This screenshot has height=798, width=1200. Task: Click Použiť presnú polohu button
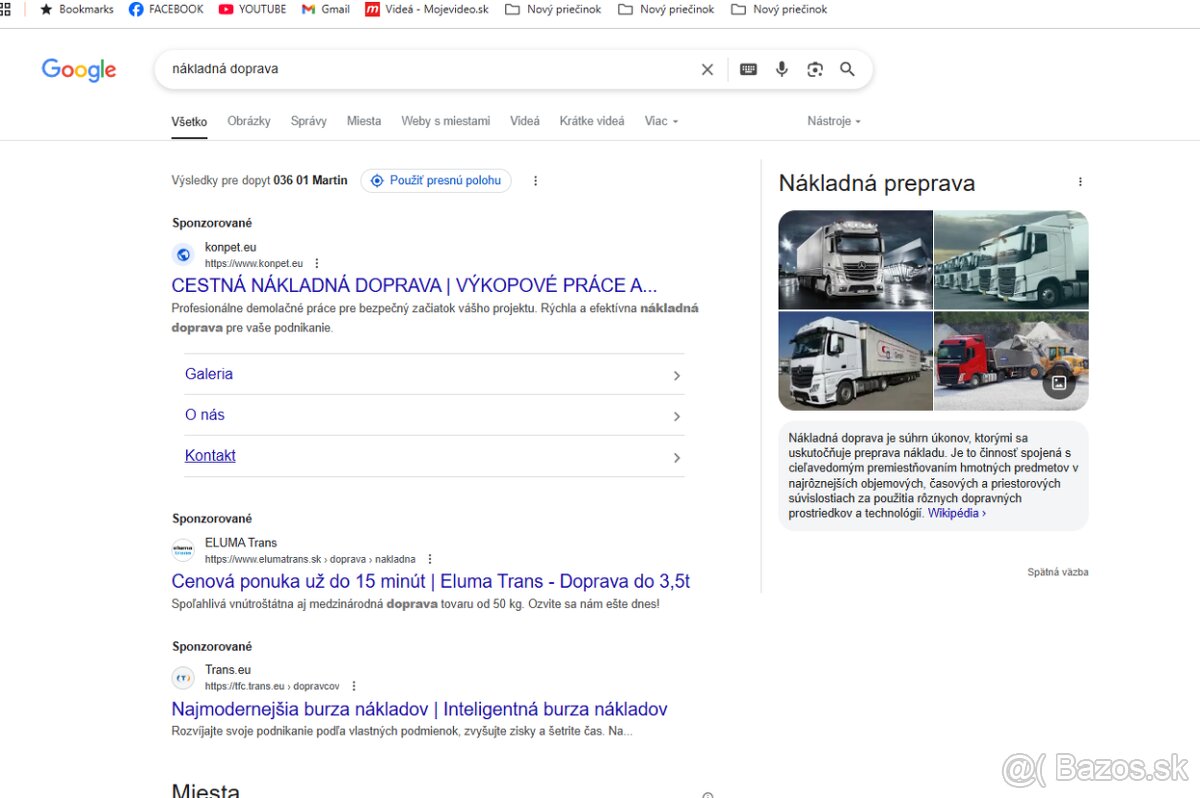pyautogui.click(x=436, y=181)
